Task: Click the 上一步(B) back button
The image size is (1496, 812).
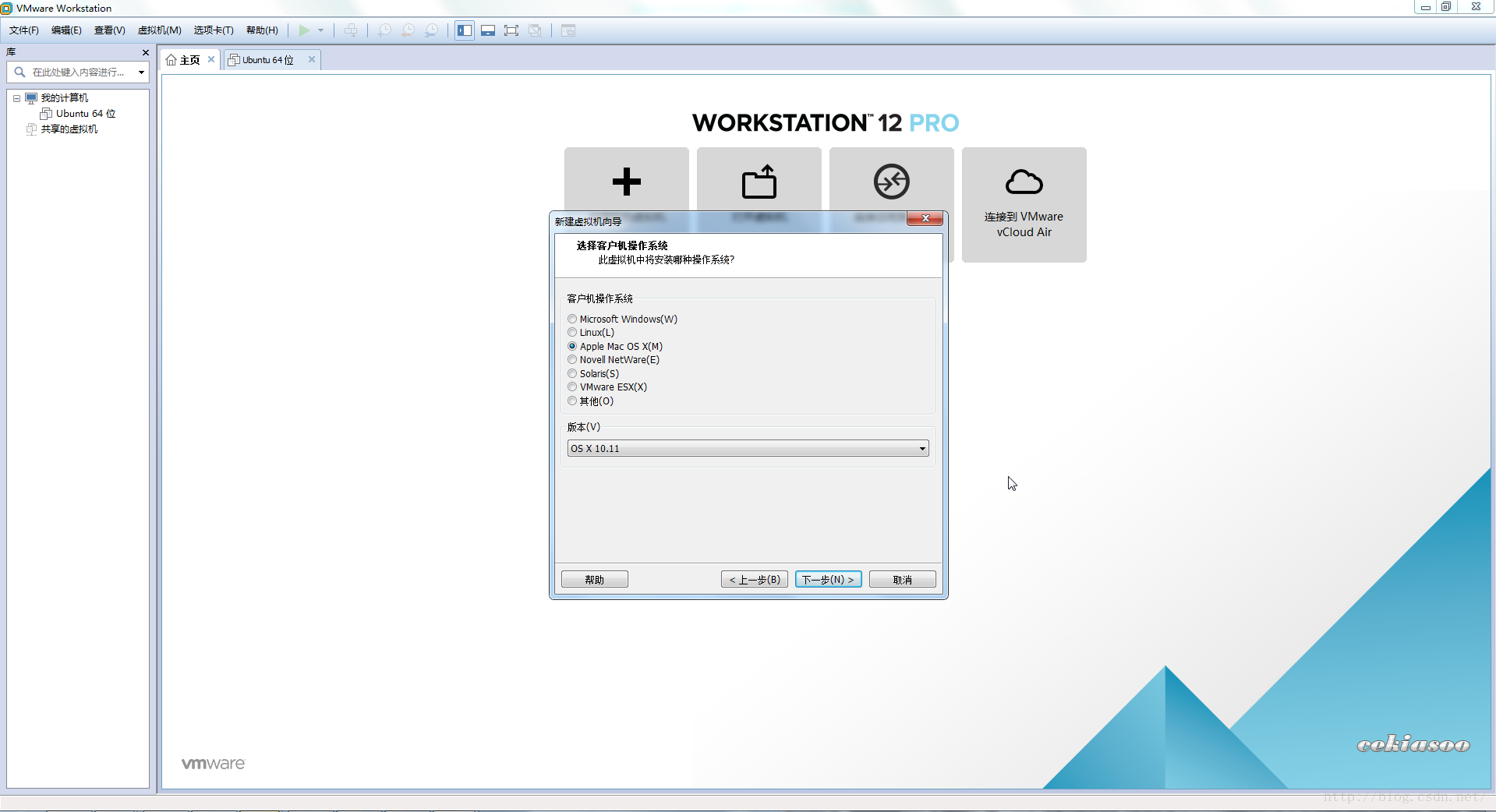Action: (x=755, y=580)
